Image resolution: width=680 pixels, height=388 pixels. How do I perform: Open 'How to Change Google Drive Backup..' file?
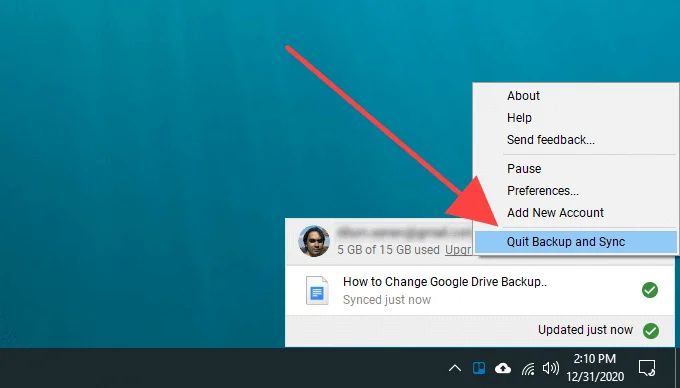pyautogui.click(x=445, y=282)
